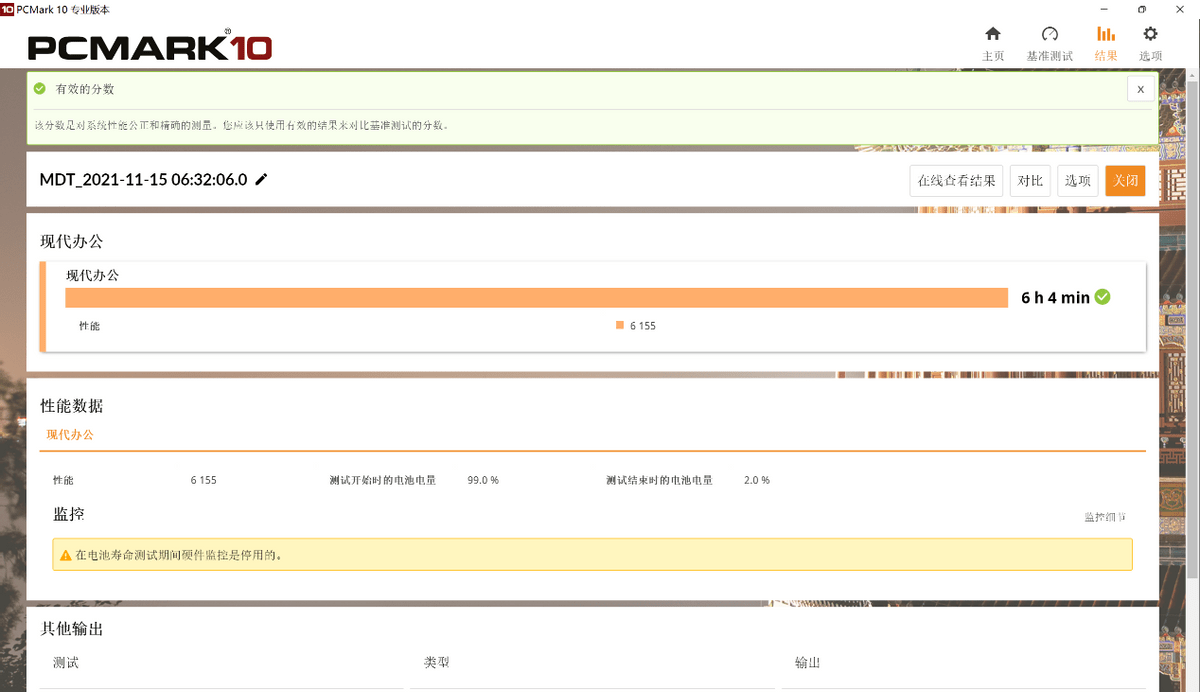Select the 现代办公 tab under 性能数据
1200x692 pixels.
coord(68,435)
